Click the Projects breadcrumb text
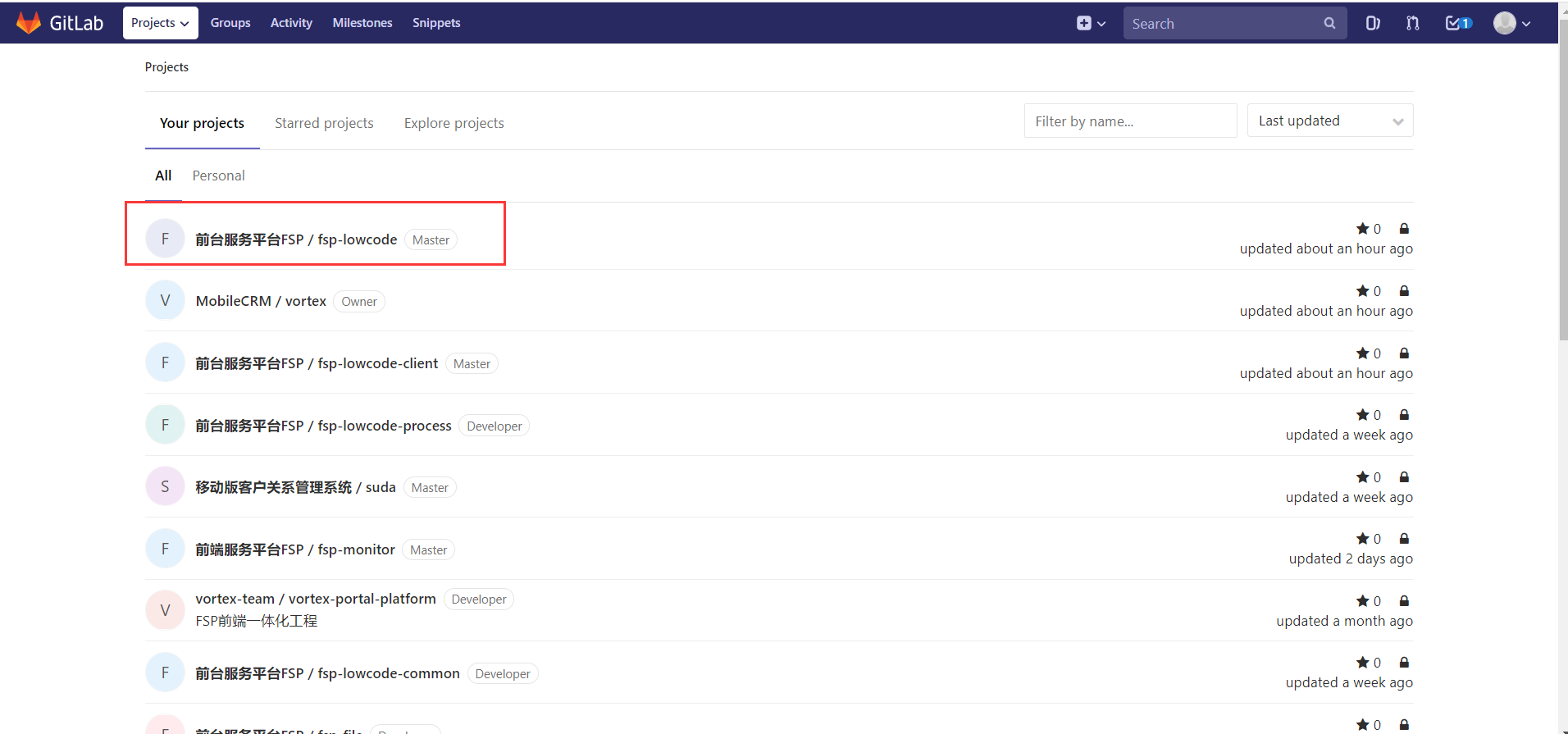The image size is (1568, 734). coord(166,67)
